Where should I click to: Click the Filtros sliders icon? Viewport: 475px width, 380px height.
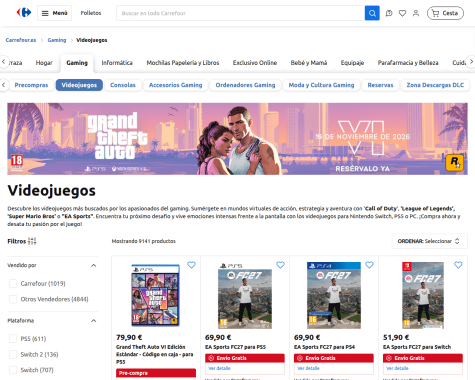[x=32, y=241]
